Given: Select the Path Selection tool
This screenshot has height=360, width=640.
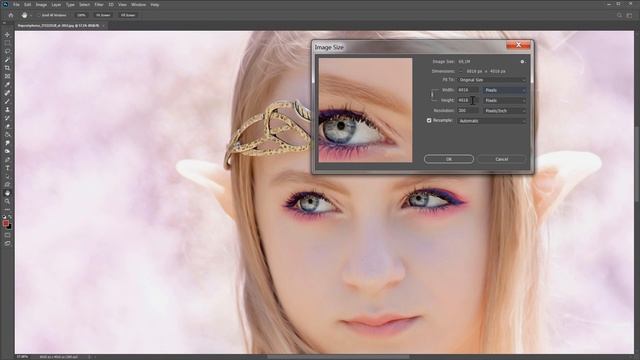Looking at the screenshot, I should click(x=7, y=176).
